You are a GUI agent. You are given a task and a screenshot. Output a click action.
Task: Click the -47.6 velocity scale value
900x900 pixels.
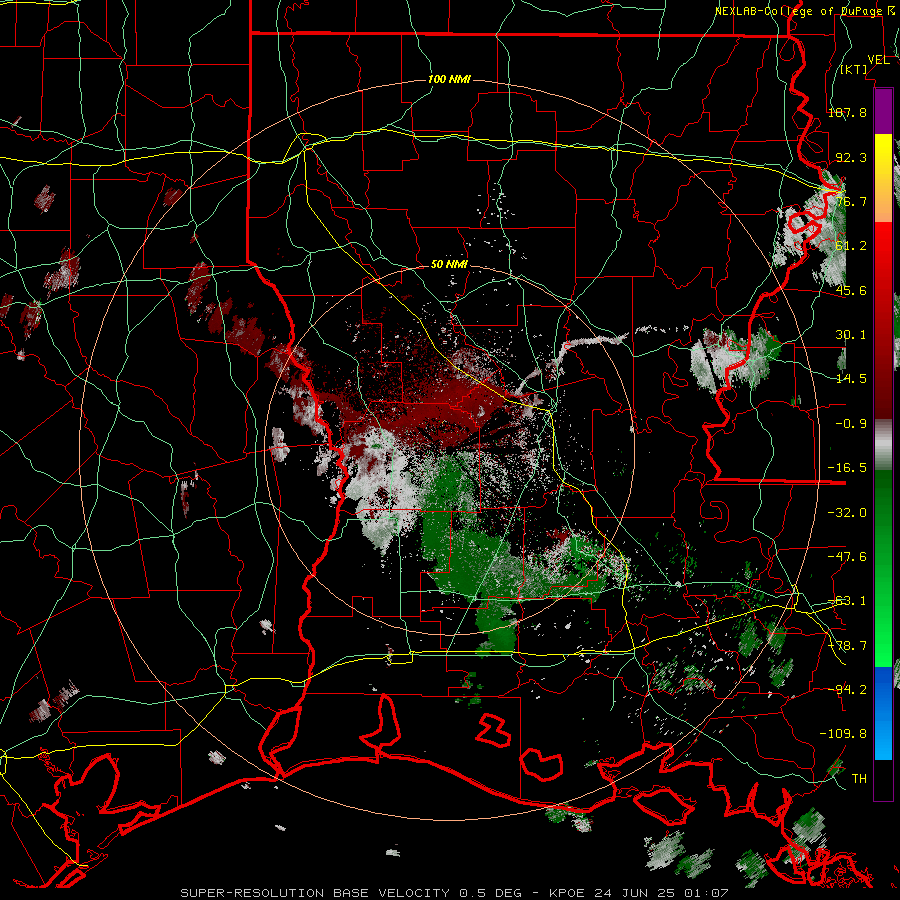click(x=847, y=557)
